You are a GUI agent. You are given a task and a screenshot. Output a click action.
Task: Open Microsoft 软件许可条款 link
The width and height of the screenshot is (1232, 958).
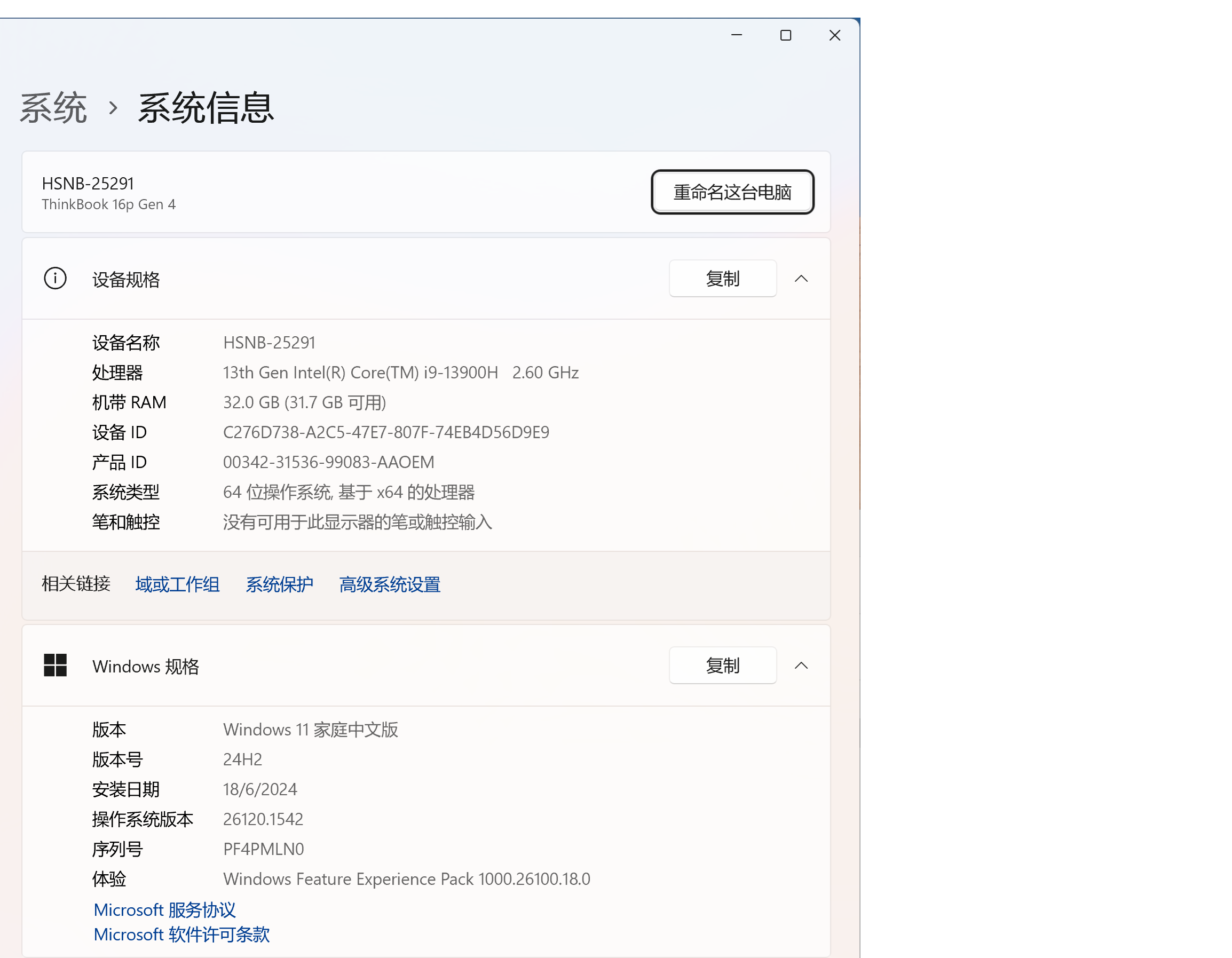pyautogui.click(x=181, y=935)
